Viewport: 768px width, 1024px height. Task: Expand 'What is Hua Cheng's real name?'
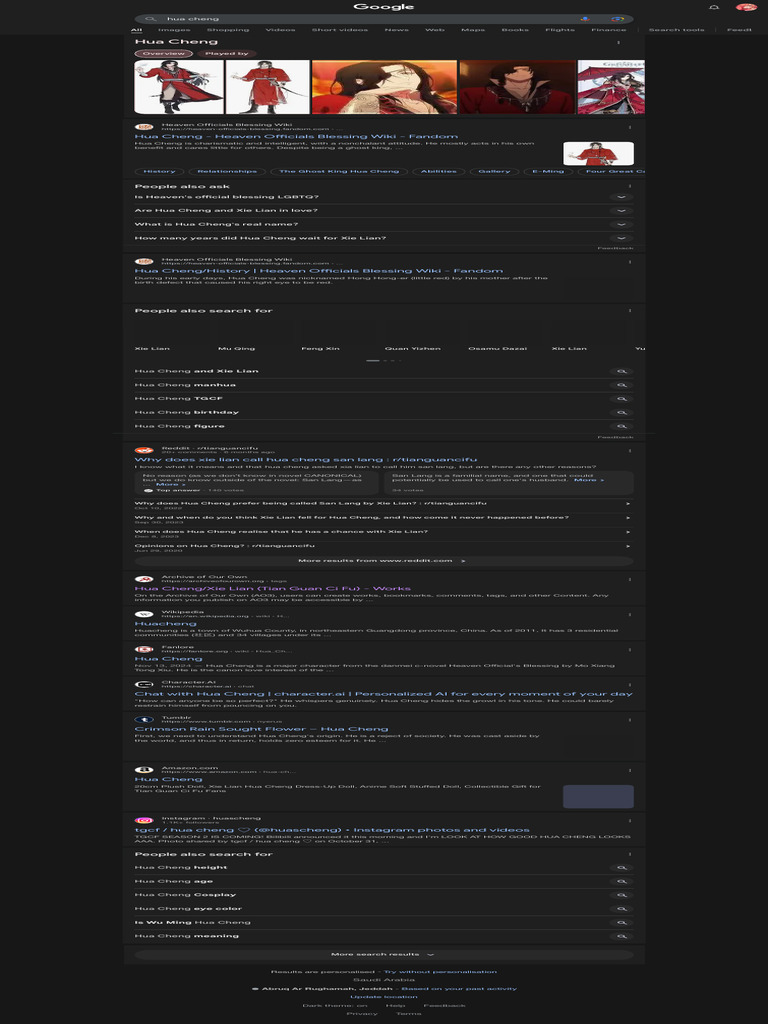(384, 224)
